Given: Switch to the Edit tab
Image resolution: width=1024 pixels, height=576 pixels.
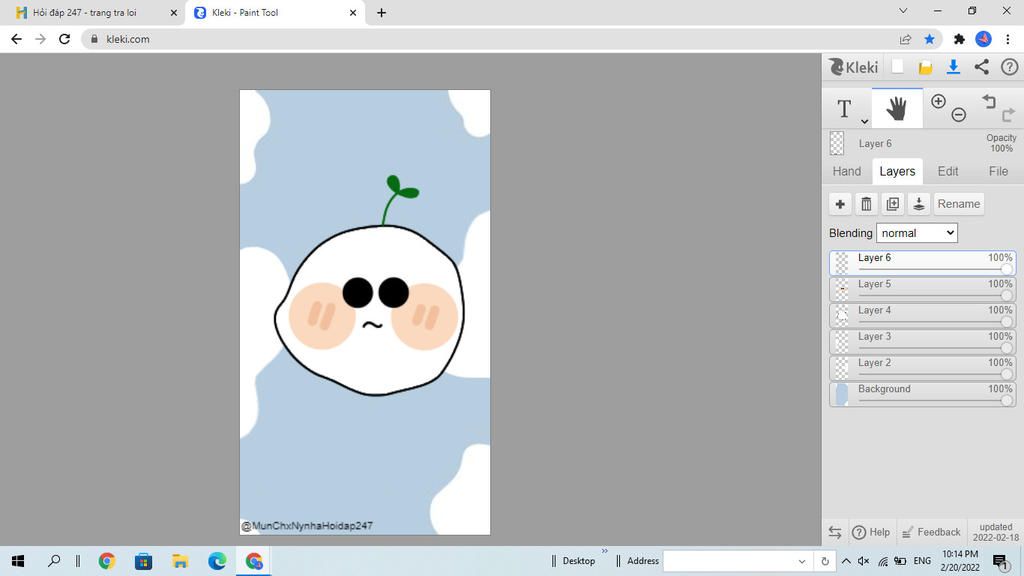Looking at the screenshot, I should 948,171.
